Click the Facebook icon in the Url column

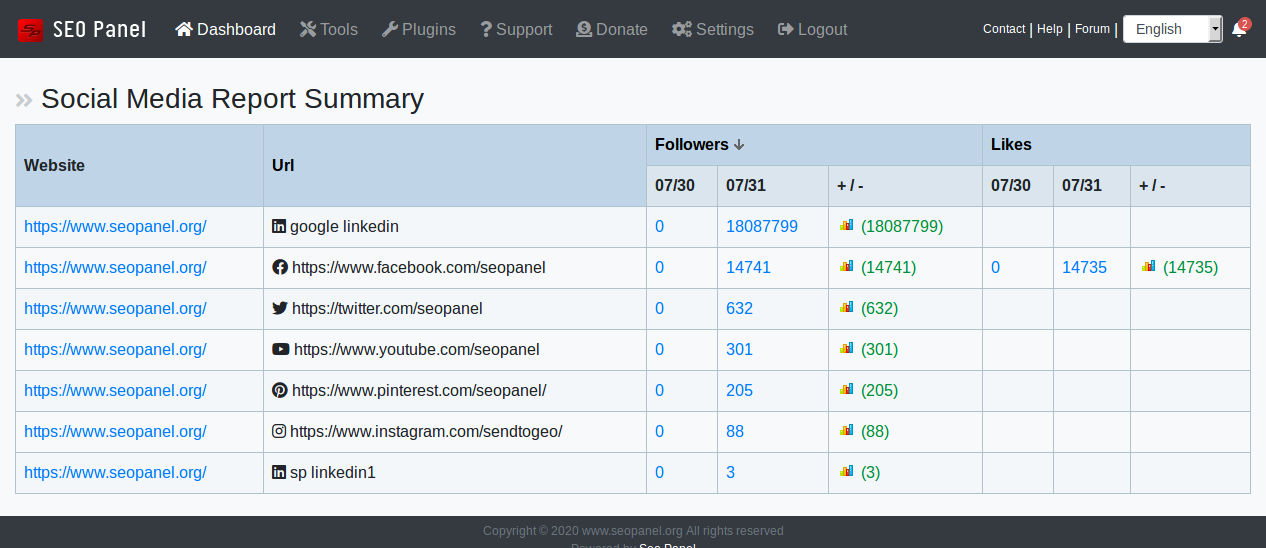tap(280, 268)
